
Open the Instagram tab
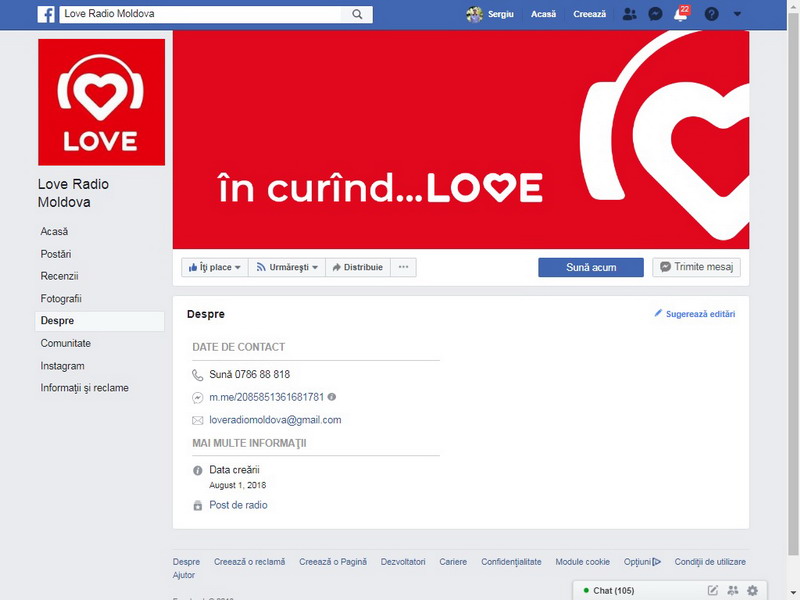click(x=62, y=366)
